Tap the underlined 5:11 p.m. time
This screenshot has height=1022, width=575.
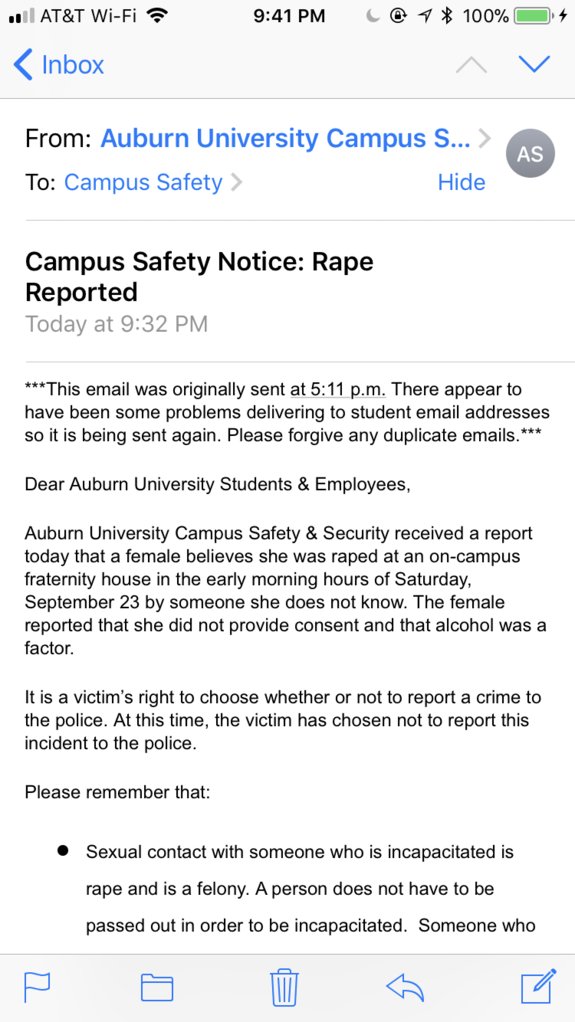(x=338, y=390)
